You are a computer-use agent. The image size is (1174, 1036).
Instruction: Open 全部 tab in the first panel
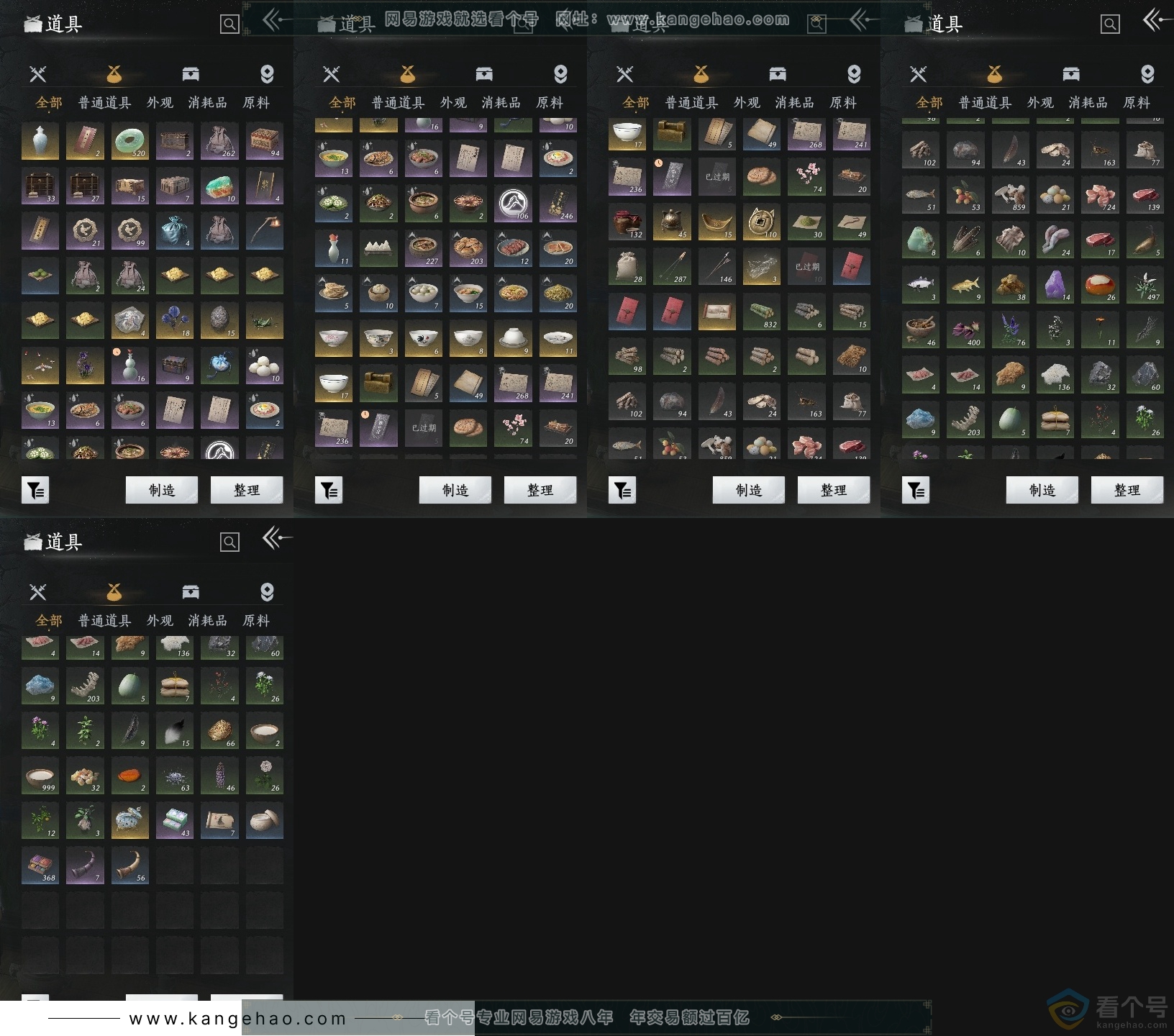pos(49,103)
